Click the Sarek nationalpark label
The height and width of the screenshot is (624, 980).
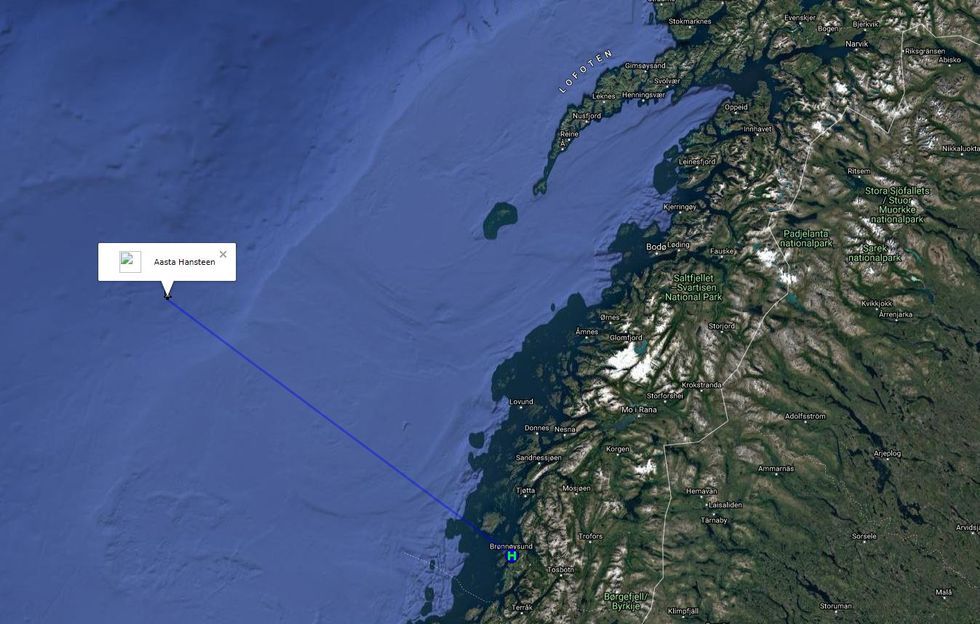(874, 253)
